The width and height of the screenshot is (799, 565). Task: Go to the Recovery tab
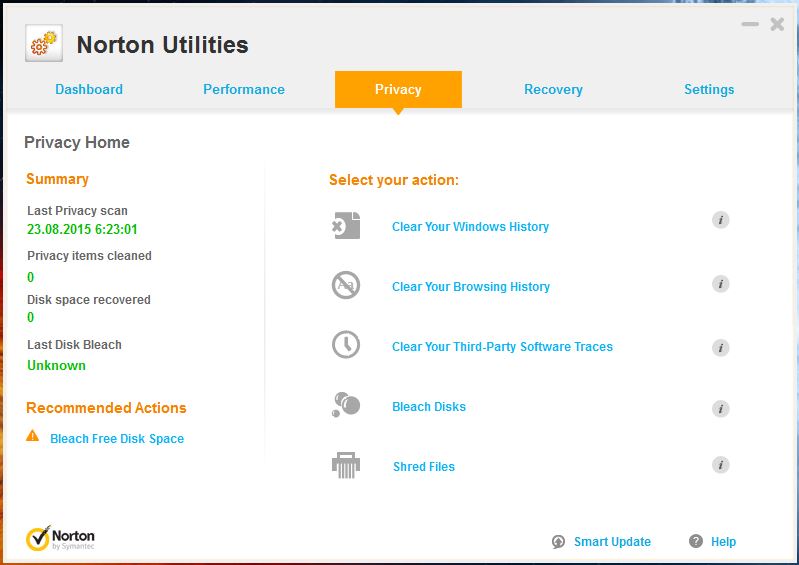553,89
